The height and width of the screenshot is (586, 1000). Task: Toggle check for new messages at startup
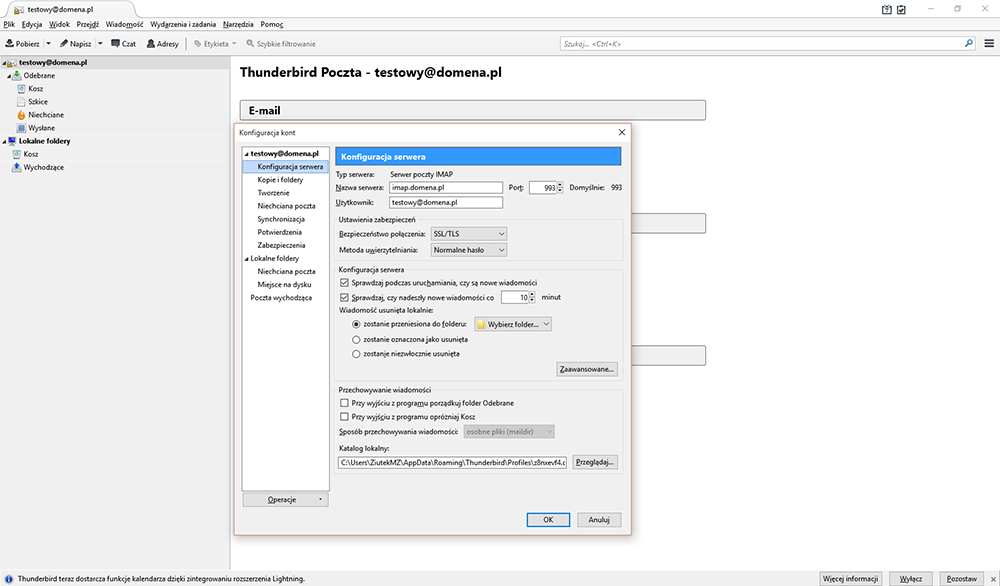[x=344, y=282]
